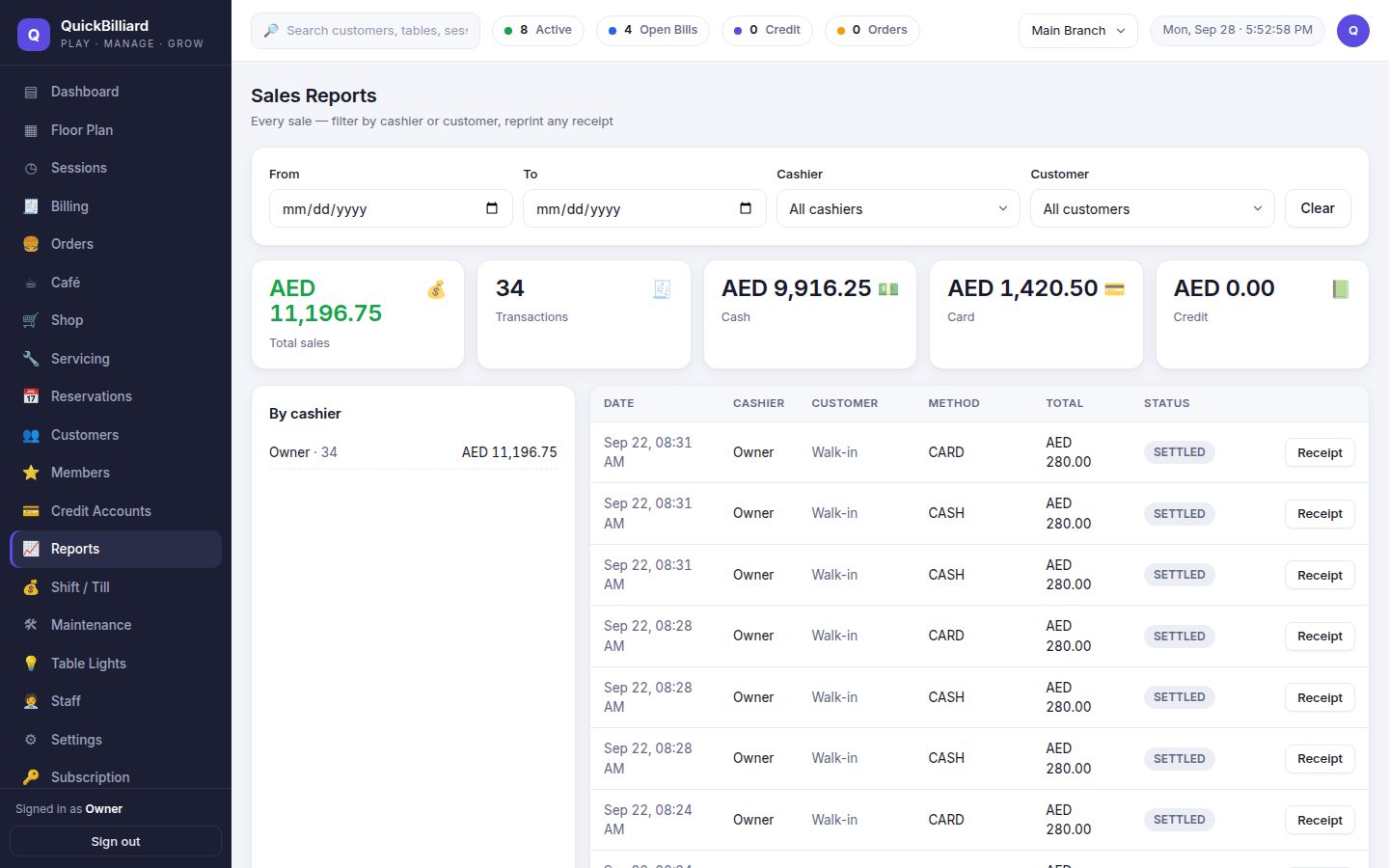Viewport: 1389px width, 868px height.
Task: Go to Dashboard in sidebar
Action: click(x=116, y=93)
